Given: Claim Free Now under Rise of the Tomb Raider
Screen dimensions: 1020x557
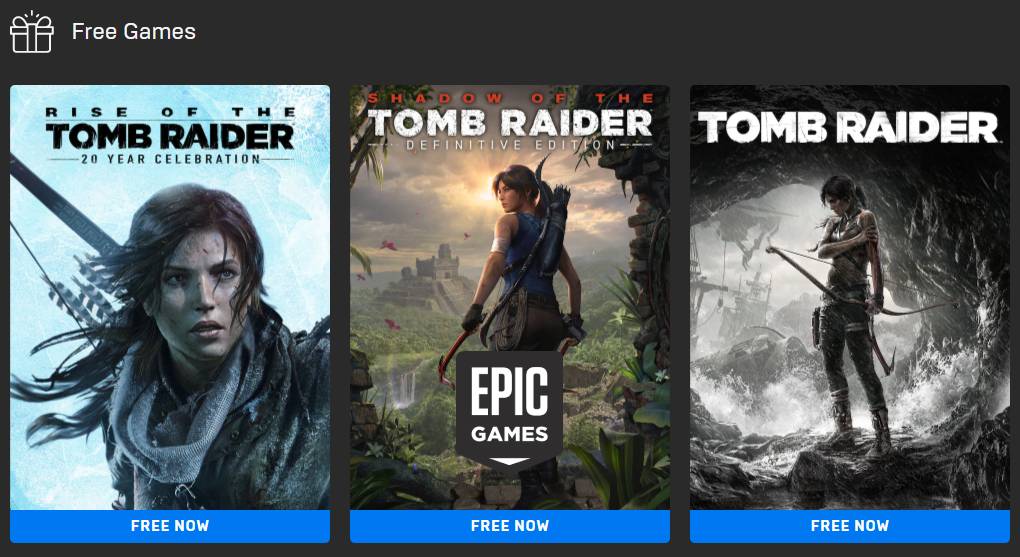Looking at the screenshot, I should (x=170, y=526).
